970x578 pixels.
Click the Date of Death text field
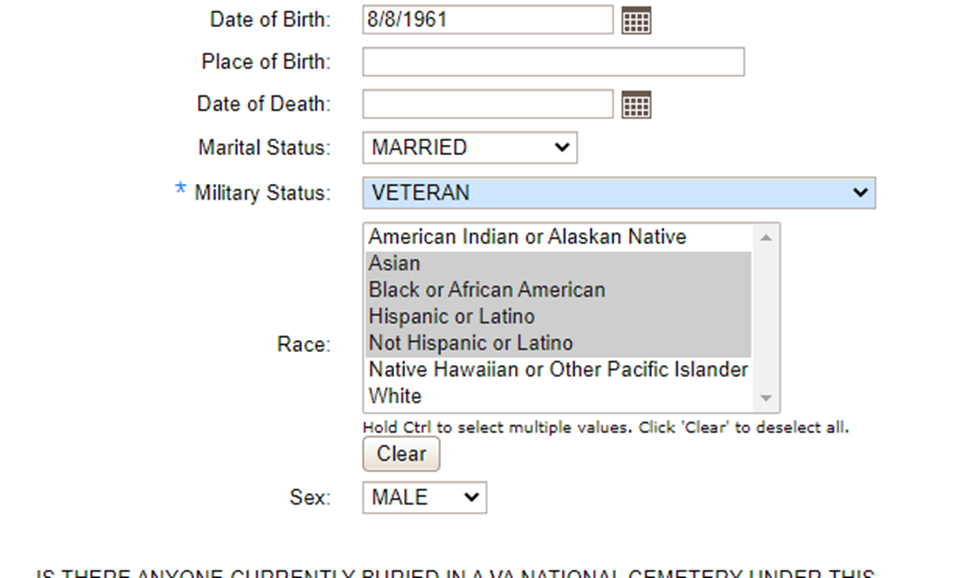(487, 104)
